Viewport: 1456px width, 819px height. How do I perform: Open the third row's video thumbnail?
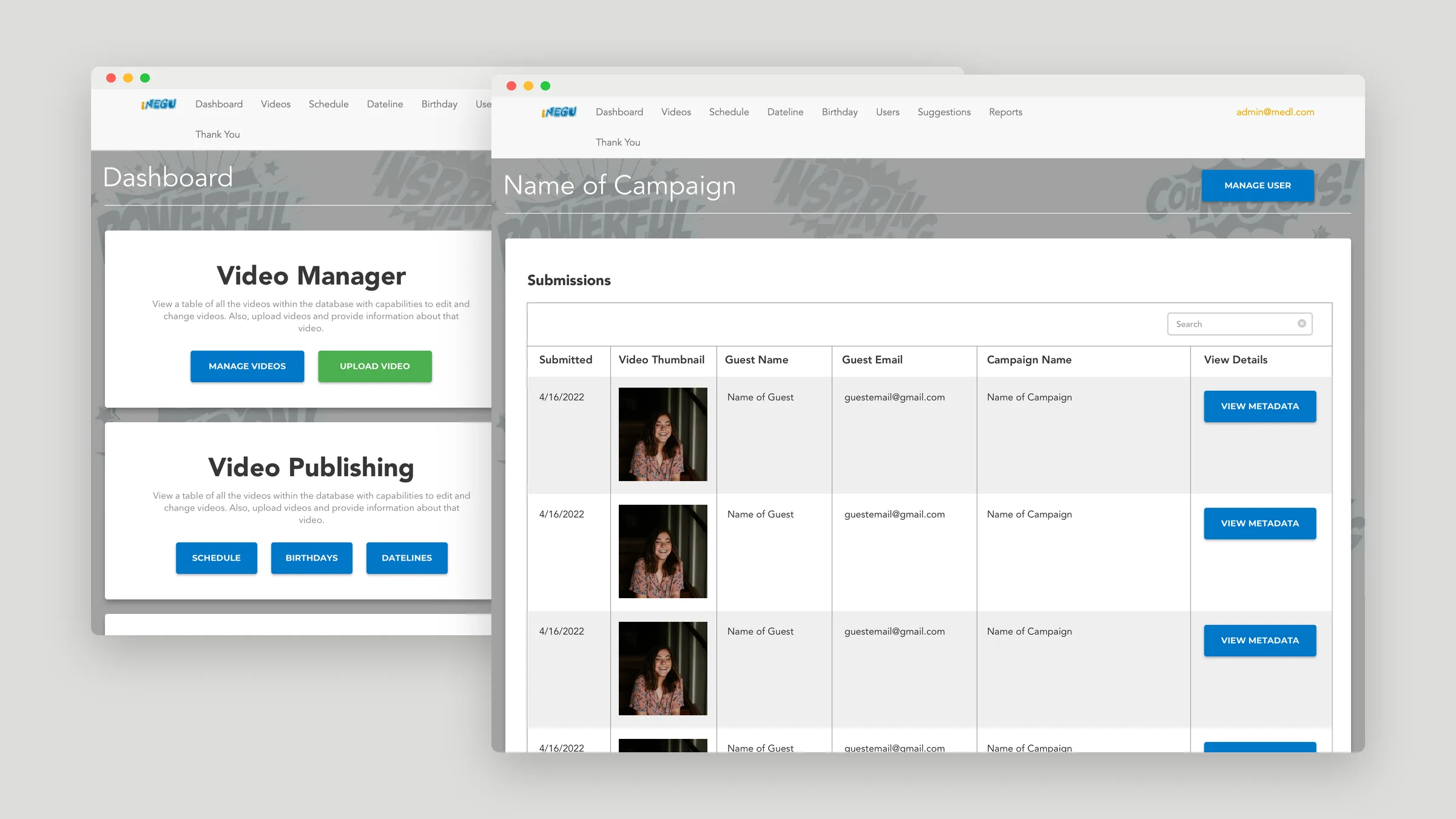663,669
